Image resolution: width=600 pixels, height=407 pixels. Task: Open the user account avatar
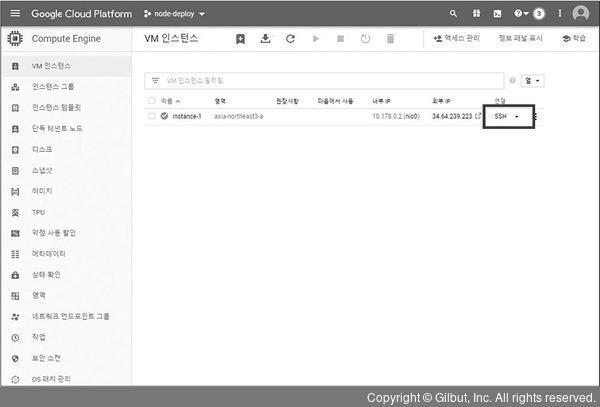tap(580, 13)
